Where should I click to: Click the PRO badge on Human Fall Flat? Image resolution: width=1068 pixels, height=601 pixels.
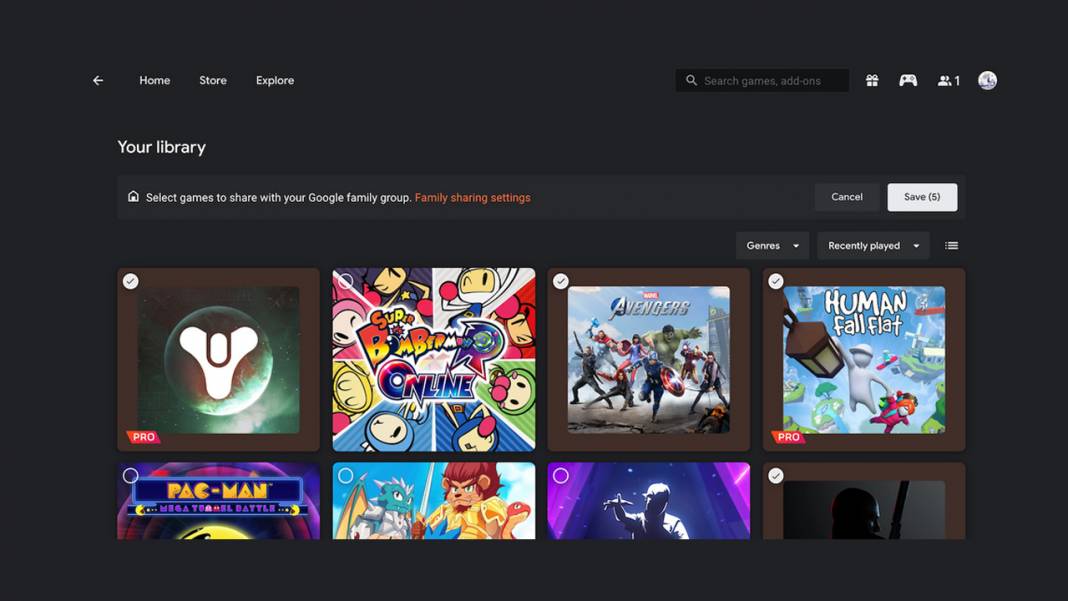(x=787, y=437)
